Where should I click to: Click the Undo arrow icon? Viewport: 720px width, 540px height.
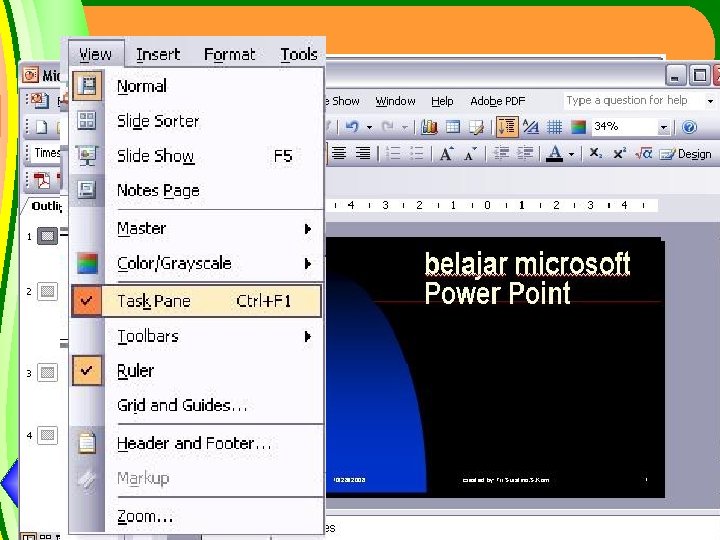pyautogui.click(x=352, y=127)
